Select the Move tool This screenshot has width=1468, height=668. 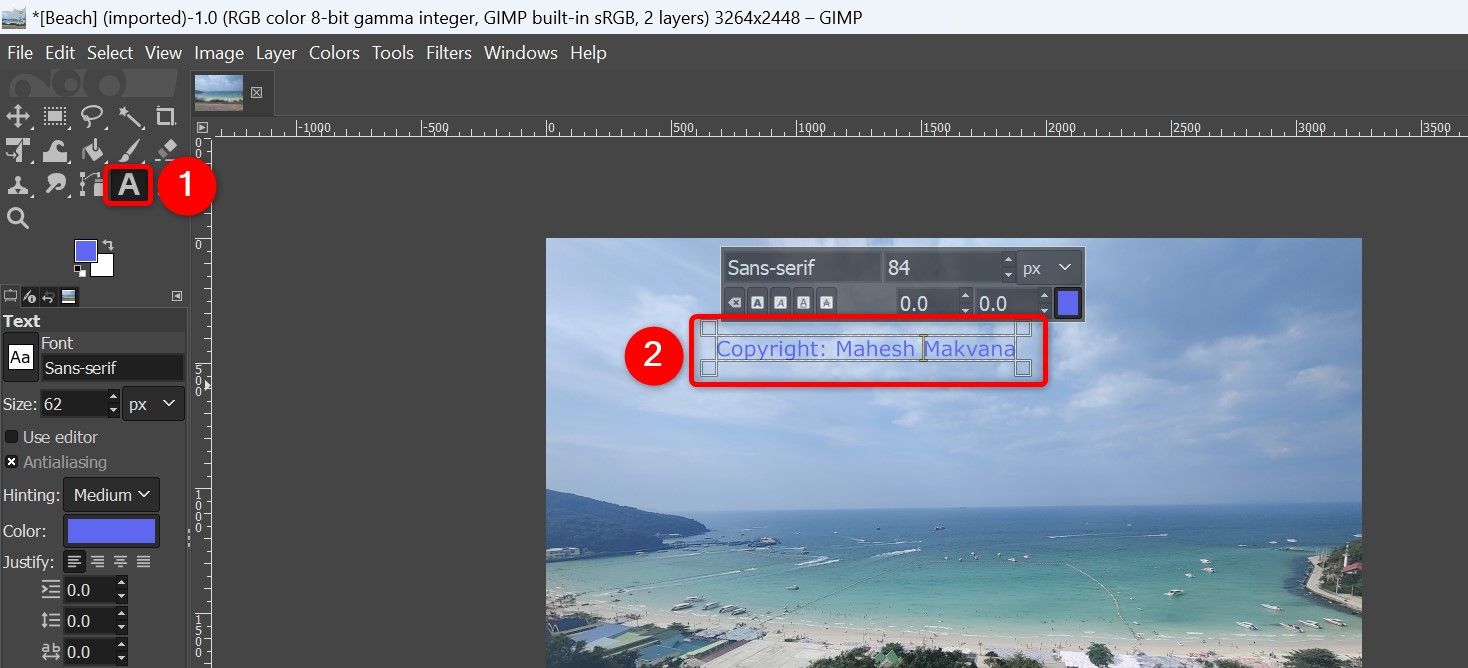pos(18,116)
